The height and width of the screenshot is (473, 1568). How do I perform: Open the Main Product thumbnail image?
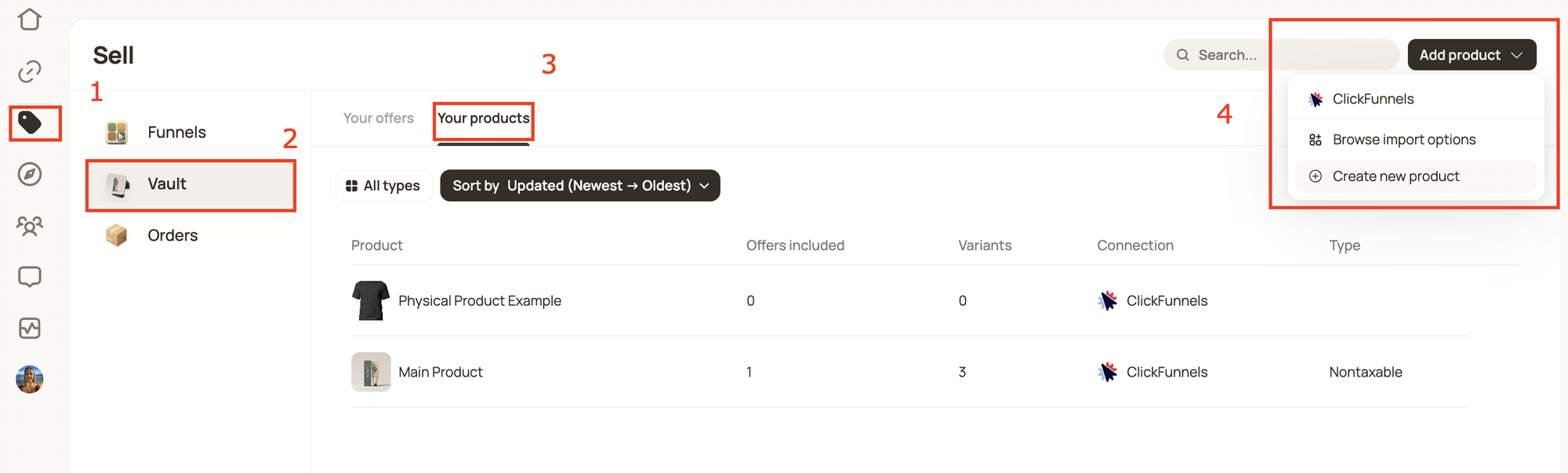click(371, 372)
